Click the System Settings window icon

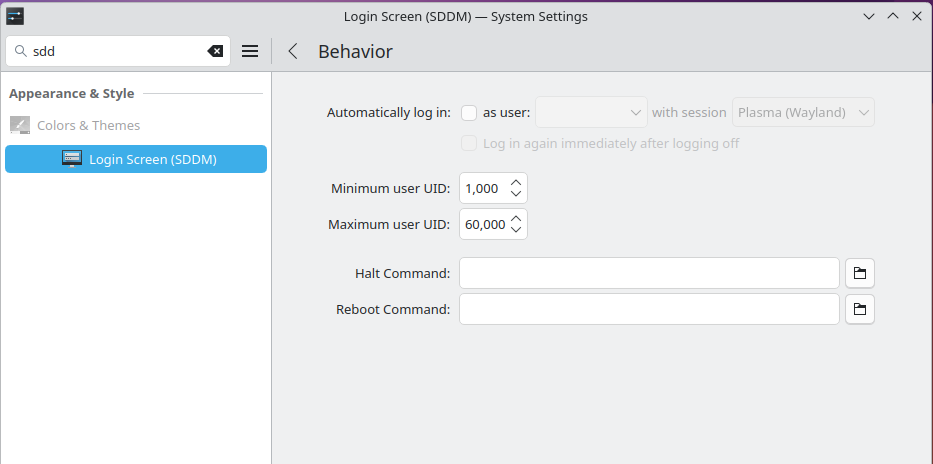tap(15, 16)
